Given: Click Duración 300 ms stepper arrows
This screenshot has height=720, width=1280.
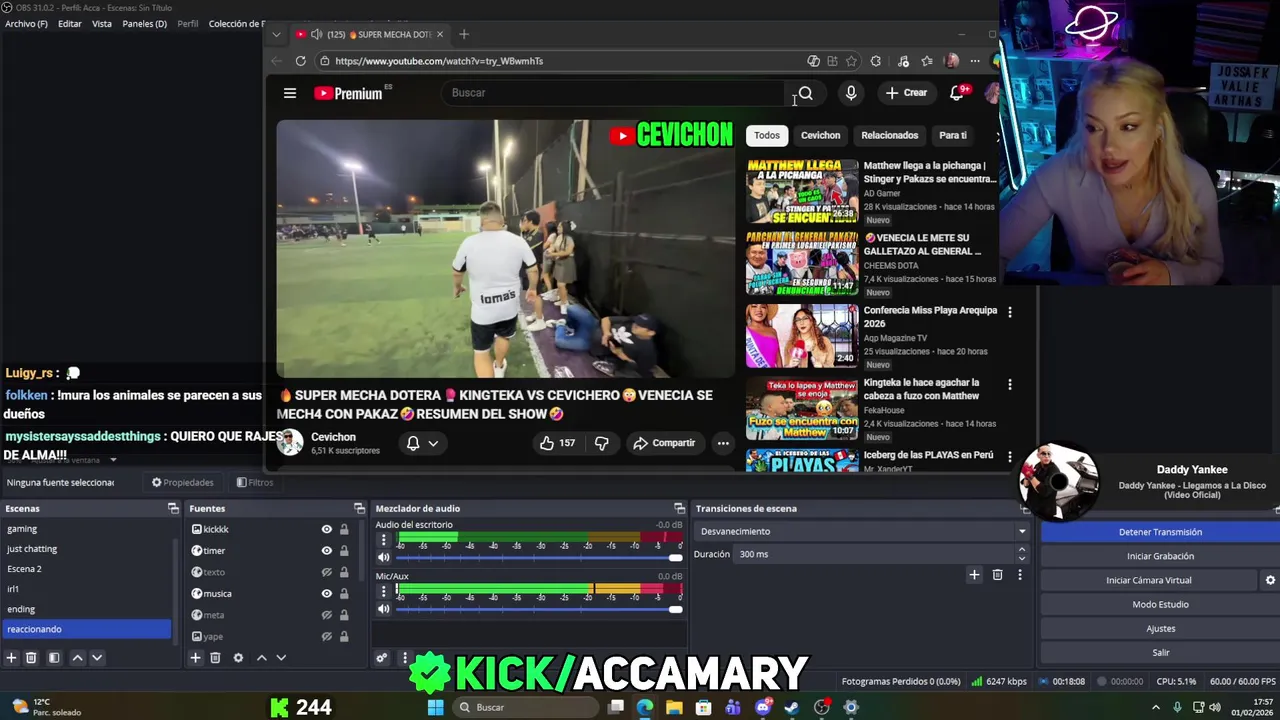Looking at the screenshot, I should 1021,554.
